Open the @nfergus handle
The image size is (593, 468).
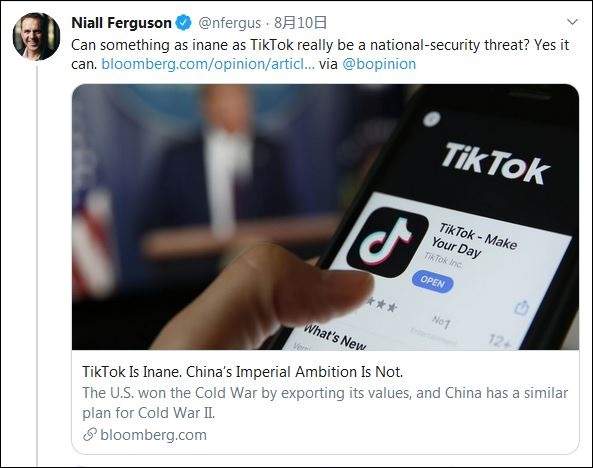click(230, 23)
